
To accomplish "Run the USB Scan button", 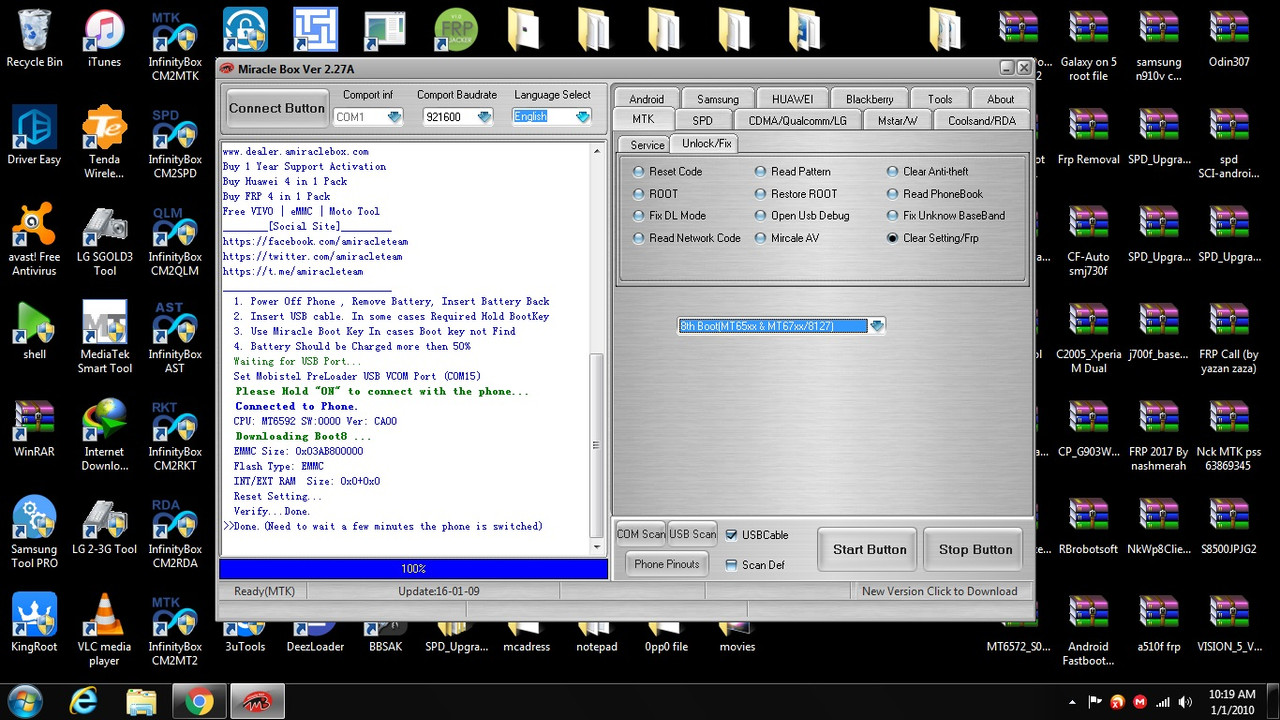I will click(x=692, y=534).
